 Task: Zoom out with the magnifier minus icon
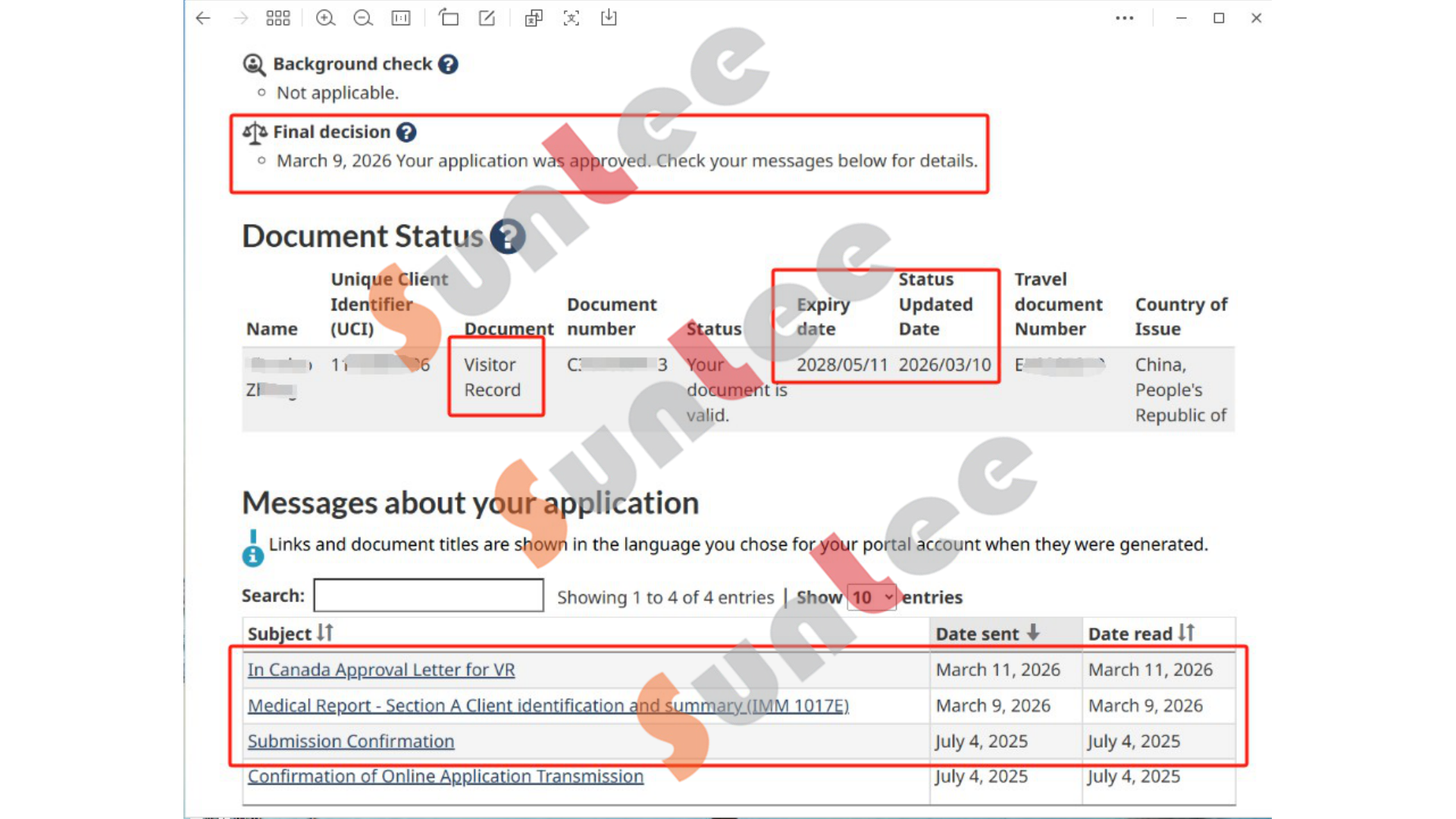[x=363, y=18]
